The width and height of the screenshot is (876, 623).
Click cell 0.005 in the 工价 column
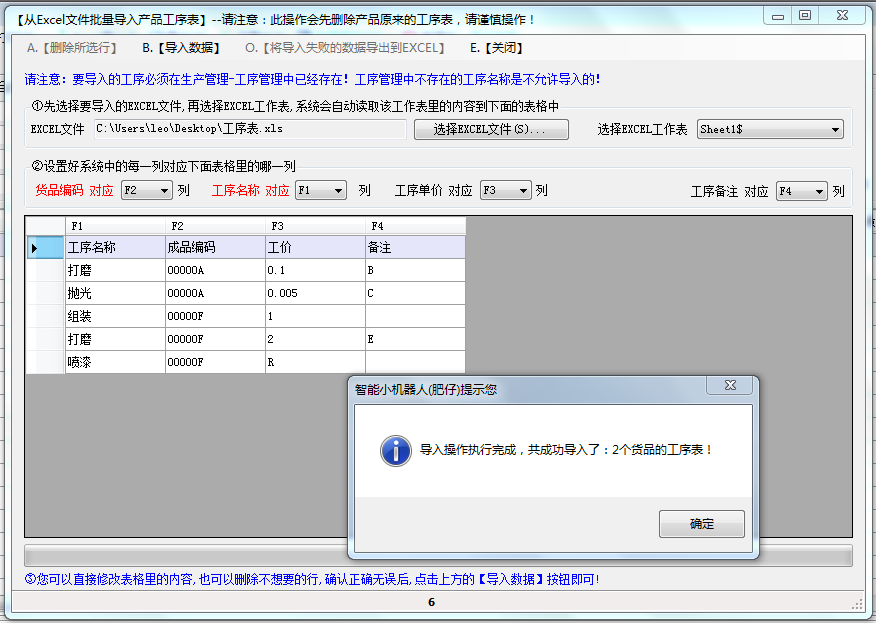click(314, 293)
